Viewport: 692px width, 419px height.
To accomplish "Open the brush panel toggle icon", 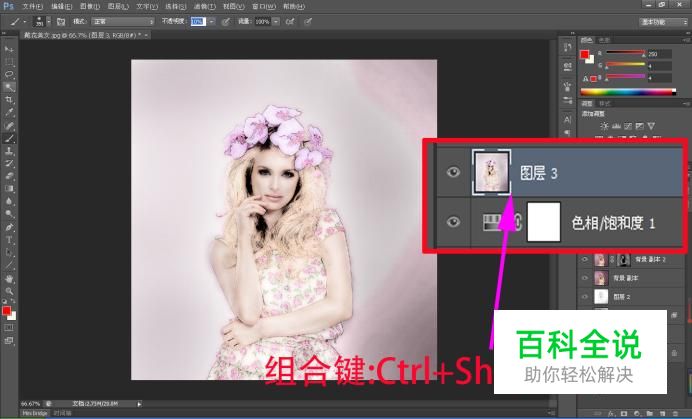I will [61, 20].
